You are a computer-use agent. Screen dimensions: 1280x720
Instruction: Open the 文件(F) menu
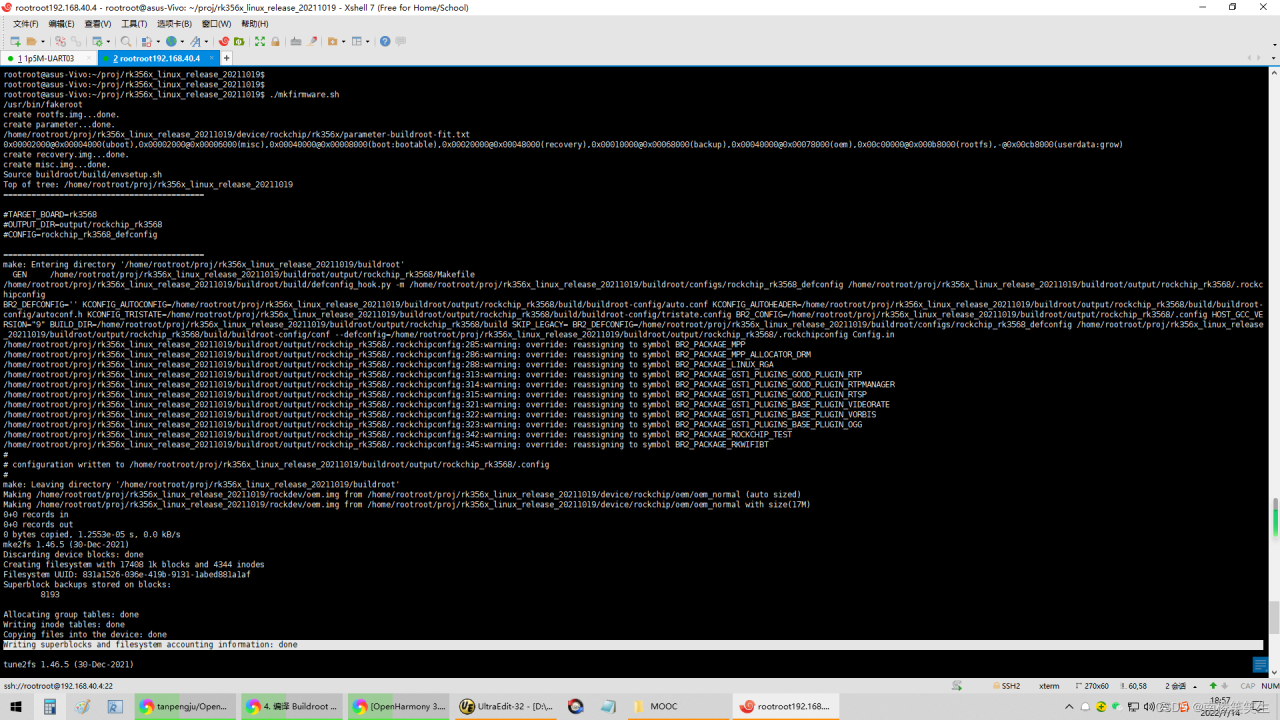click(26, 24)
